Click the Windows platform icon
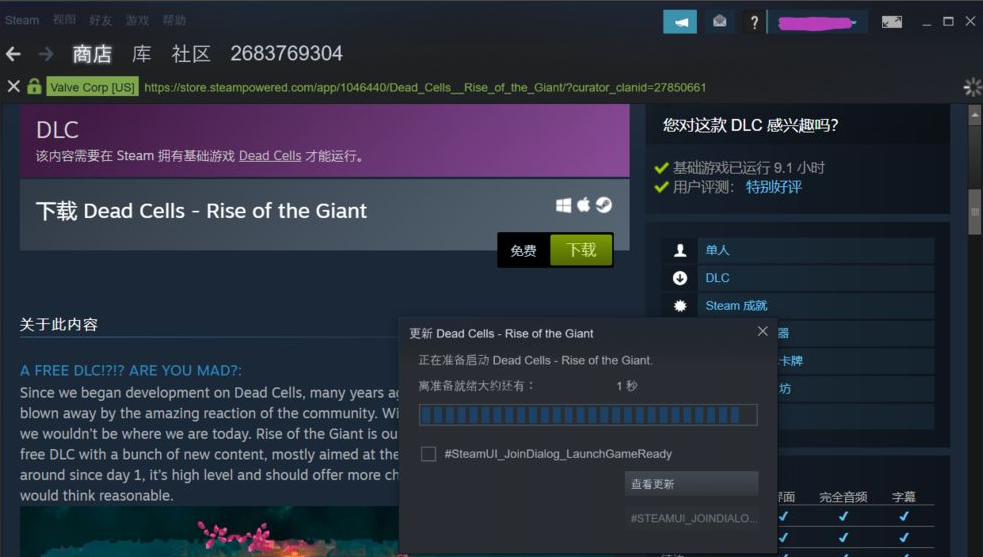The image size is (983, 557). point(564,205)
